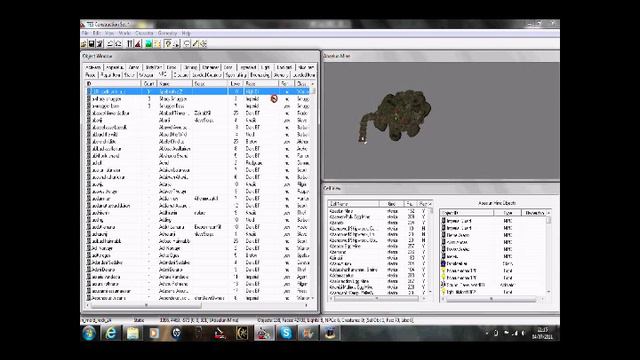
Task: Toggle Path Grid editing toolbar icon
Action: pyautogui.click(x=157, y=44)
